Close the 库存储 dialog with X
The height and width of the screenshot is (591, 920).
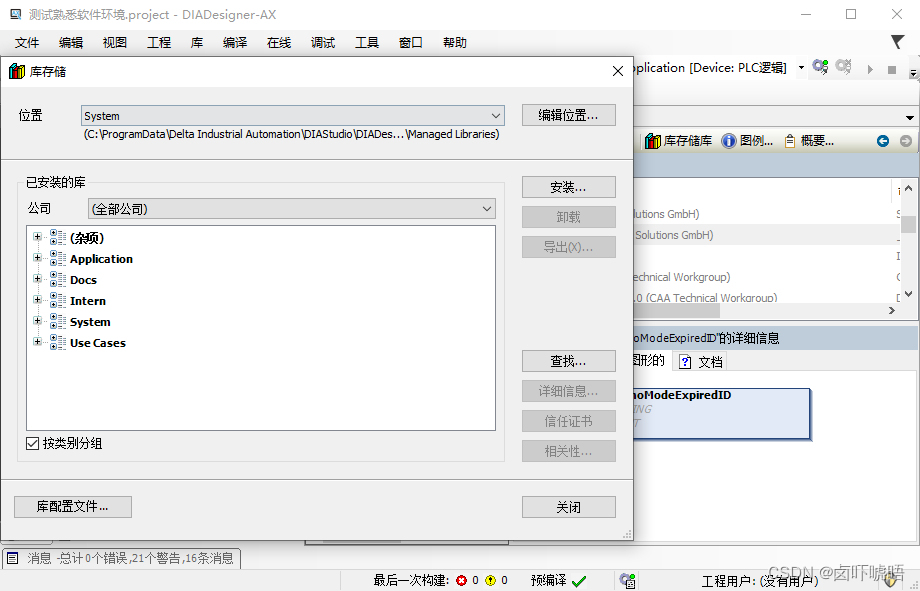pos(617,71)
